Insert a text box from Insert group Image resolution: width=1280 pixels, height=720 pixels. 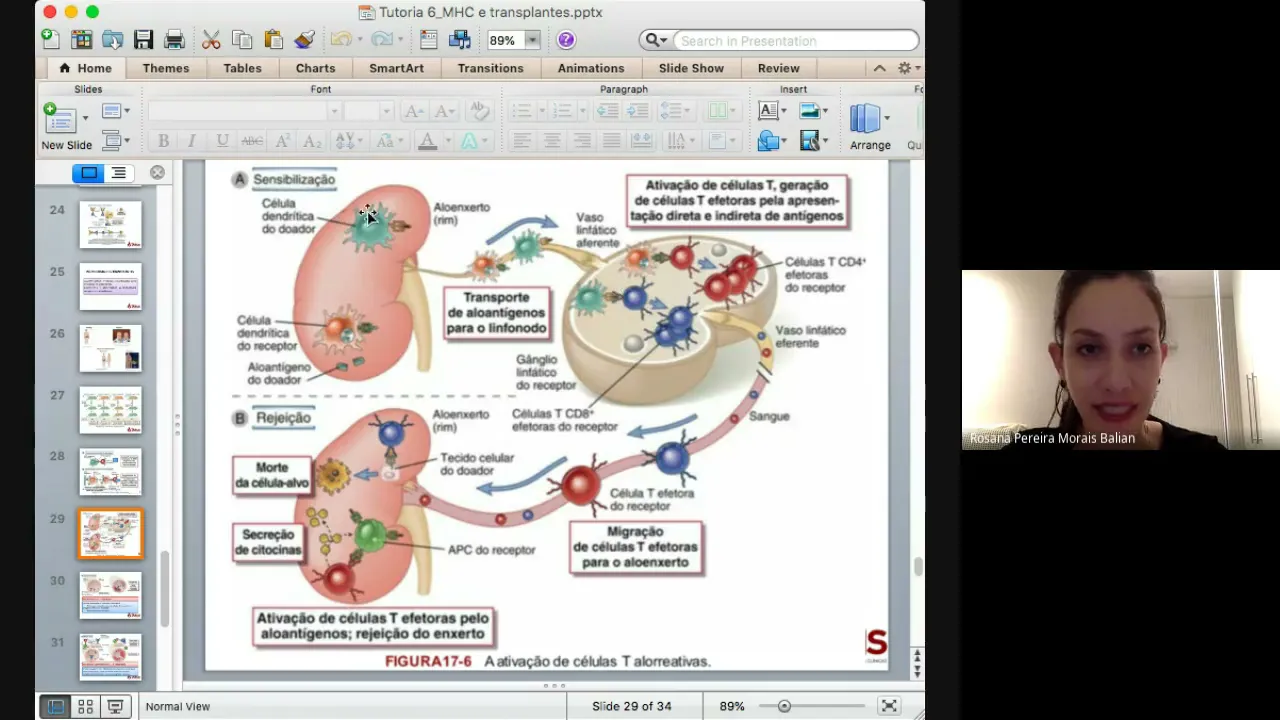(x=769, y=111)
